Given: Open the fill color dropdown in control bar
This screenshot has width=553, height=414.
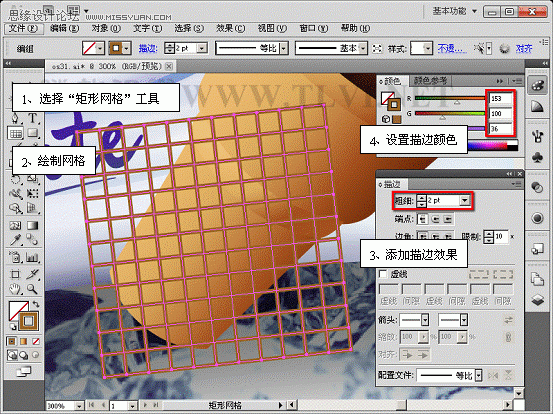Looking at the screenshot, I should 100,48.
